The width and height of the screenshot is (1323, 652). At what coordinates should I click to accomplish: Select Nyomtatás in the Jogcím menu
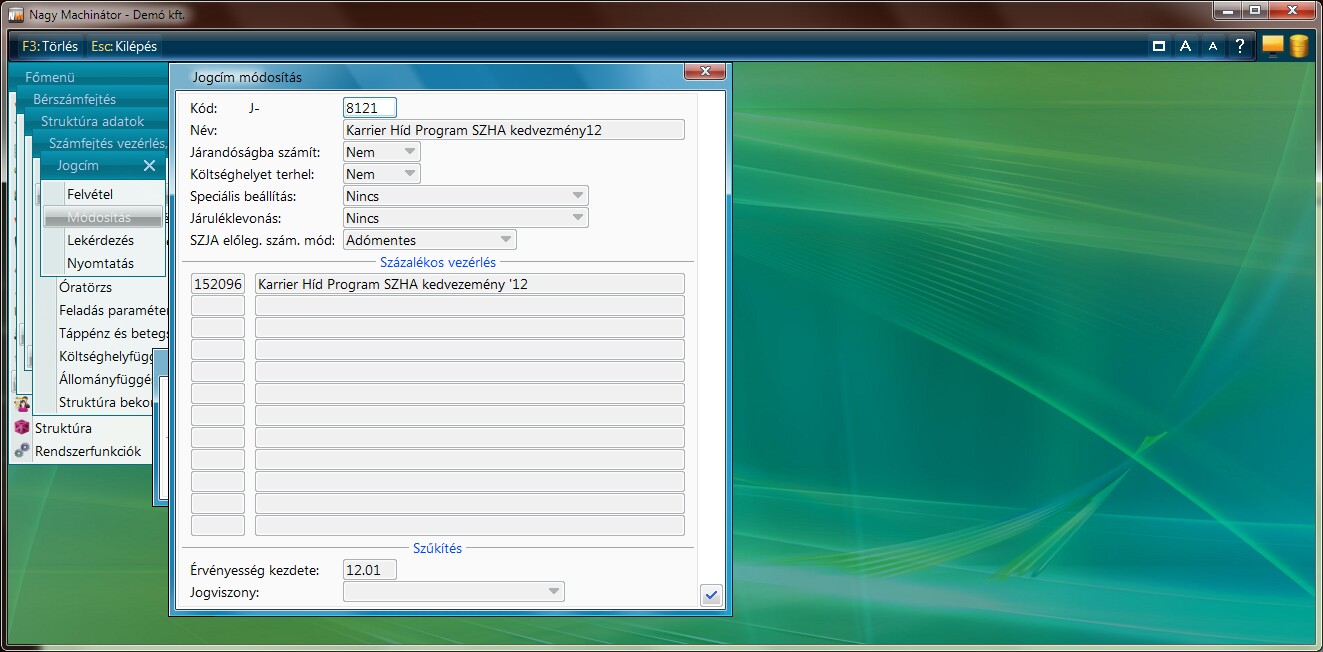pos(100,264)
